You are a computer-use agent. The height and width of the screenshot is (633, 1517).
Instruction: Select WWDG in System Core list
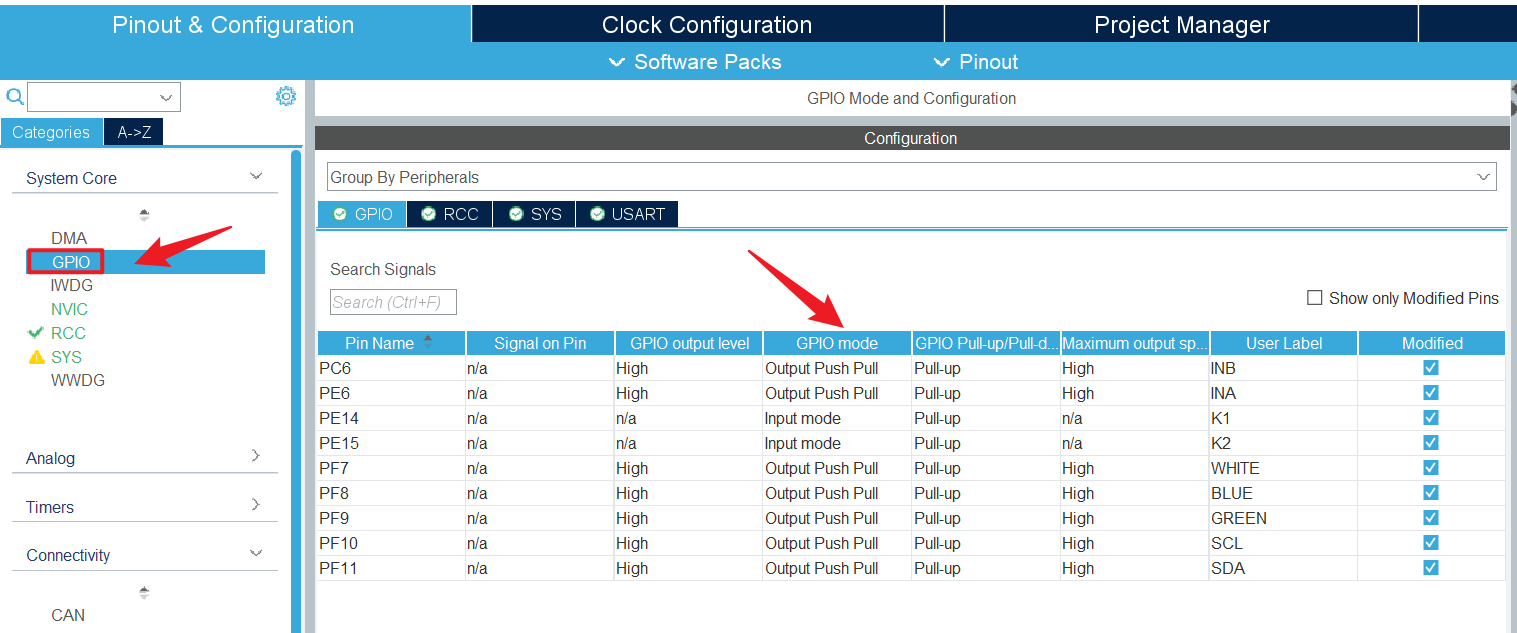coord(78,380)
